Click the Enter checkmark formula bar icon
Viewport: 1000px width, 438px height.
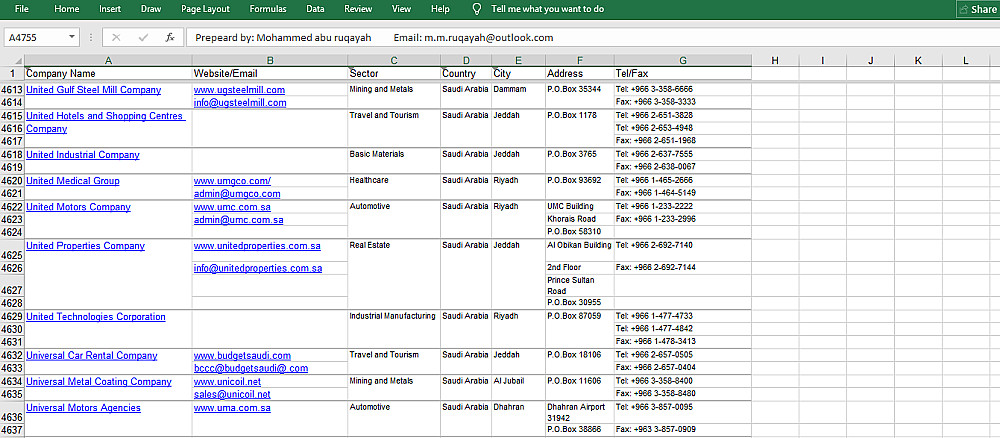(x=143, y=38)
